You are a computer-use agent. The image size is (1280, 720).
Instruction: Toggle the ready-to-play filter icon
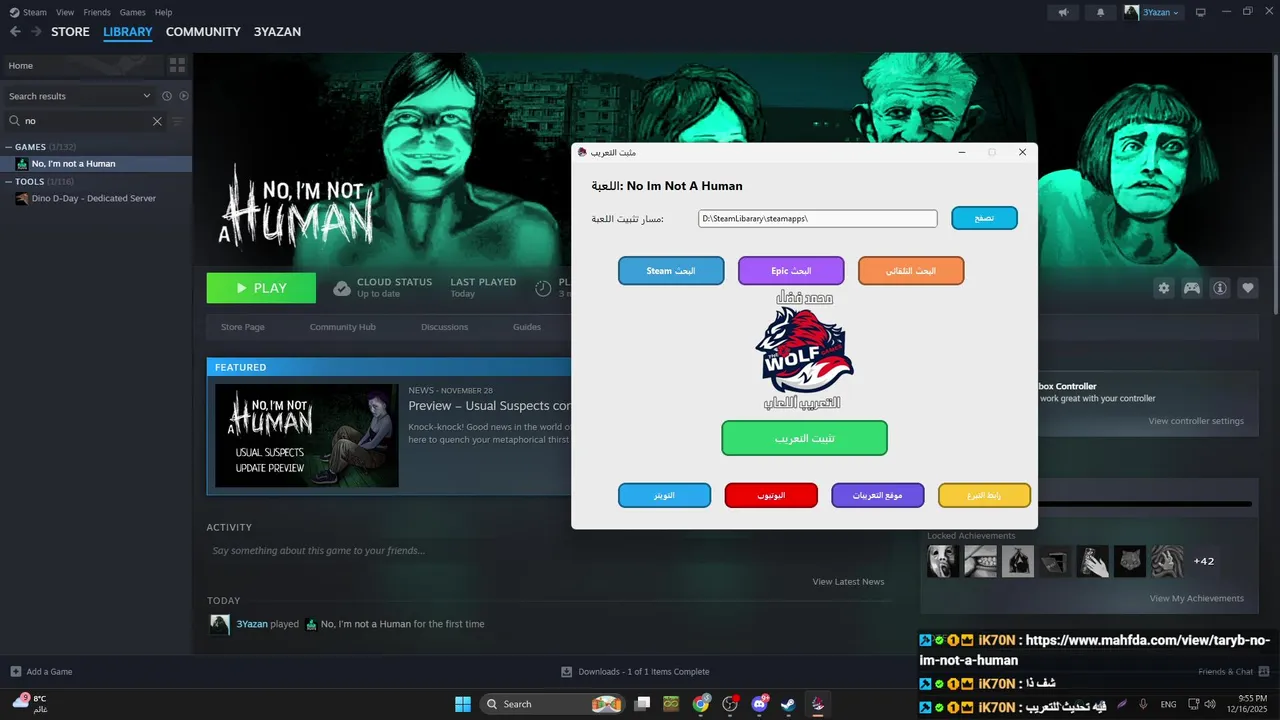coord(184,96)
